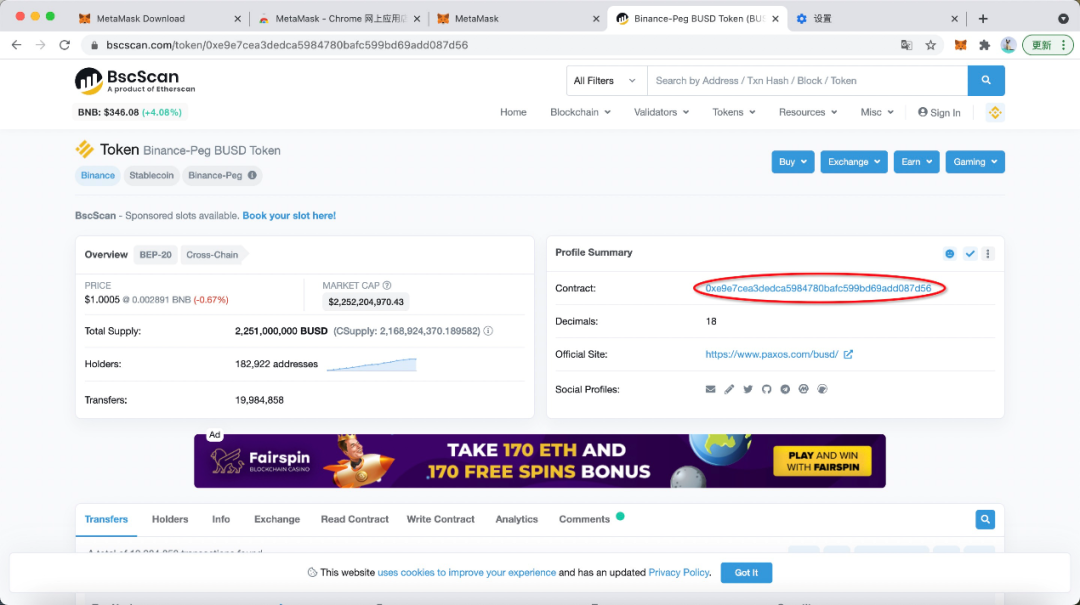Expand the Blockchain nav menu
Viewport: 1080px width, 605px height.
(x=580, y=112)
